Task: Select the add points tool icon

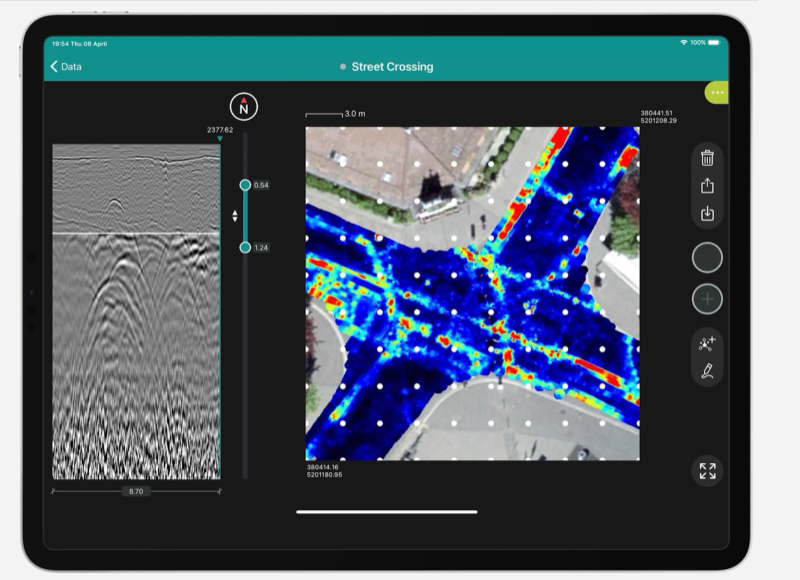Action: pyautogui.click(x=707, y=344)
